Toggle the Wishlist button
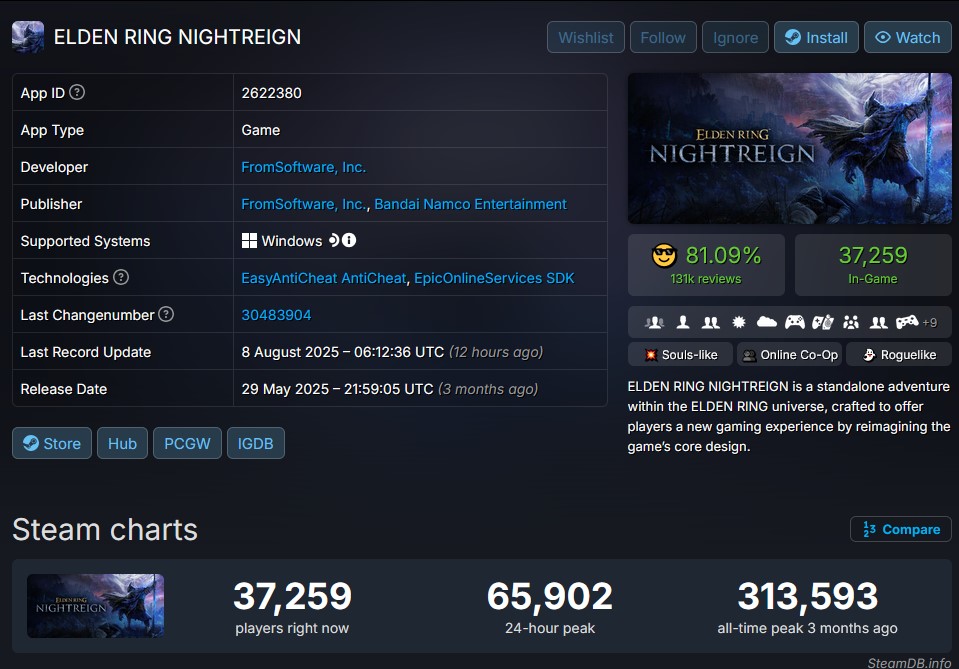Image resolution: width=959 pixels, height=669 pixels. 585,37
